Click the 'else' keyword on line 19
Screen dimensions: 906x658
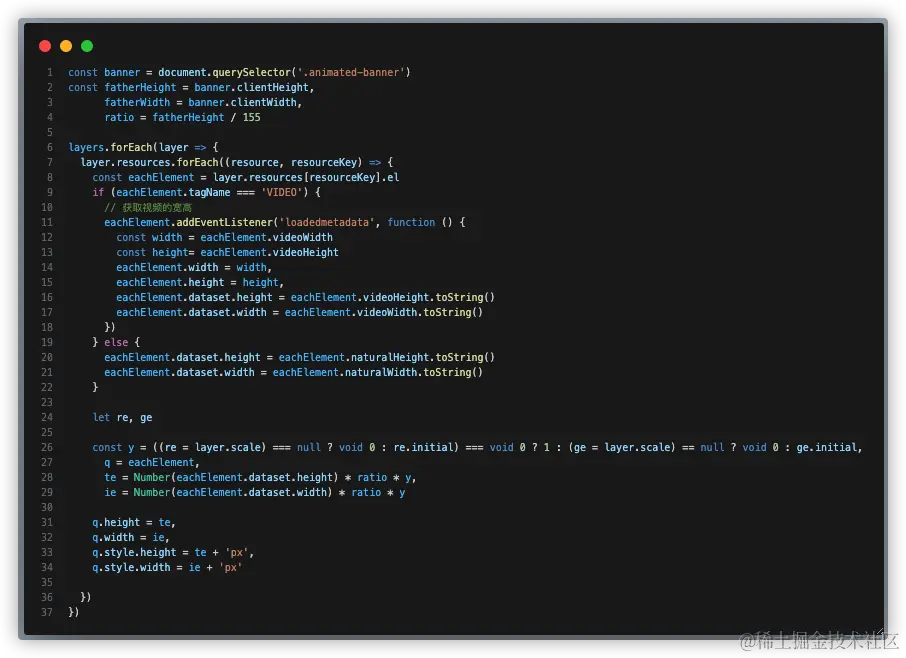(x=116, y=342)
